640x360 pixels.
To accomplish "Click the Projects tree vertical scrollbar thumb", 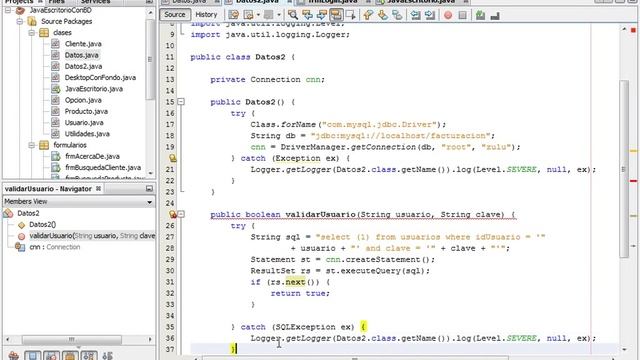I will (x=150, y=59).
